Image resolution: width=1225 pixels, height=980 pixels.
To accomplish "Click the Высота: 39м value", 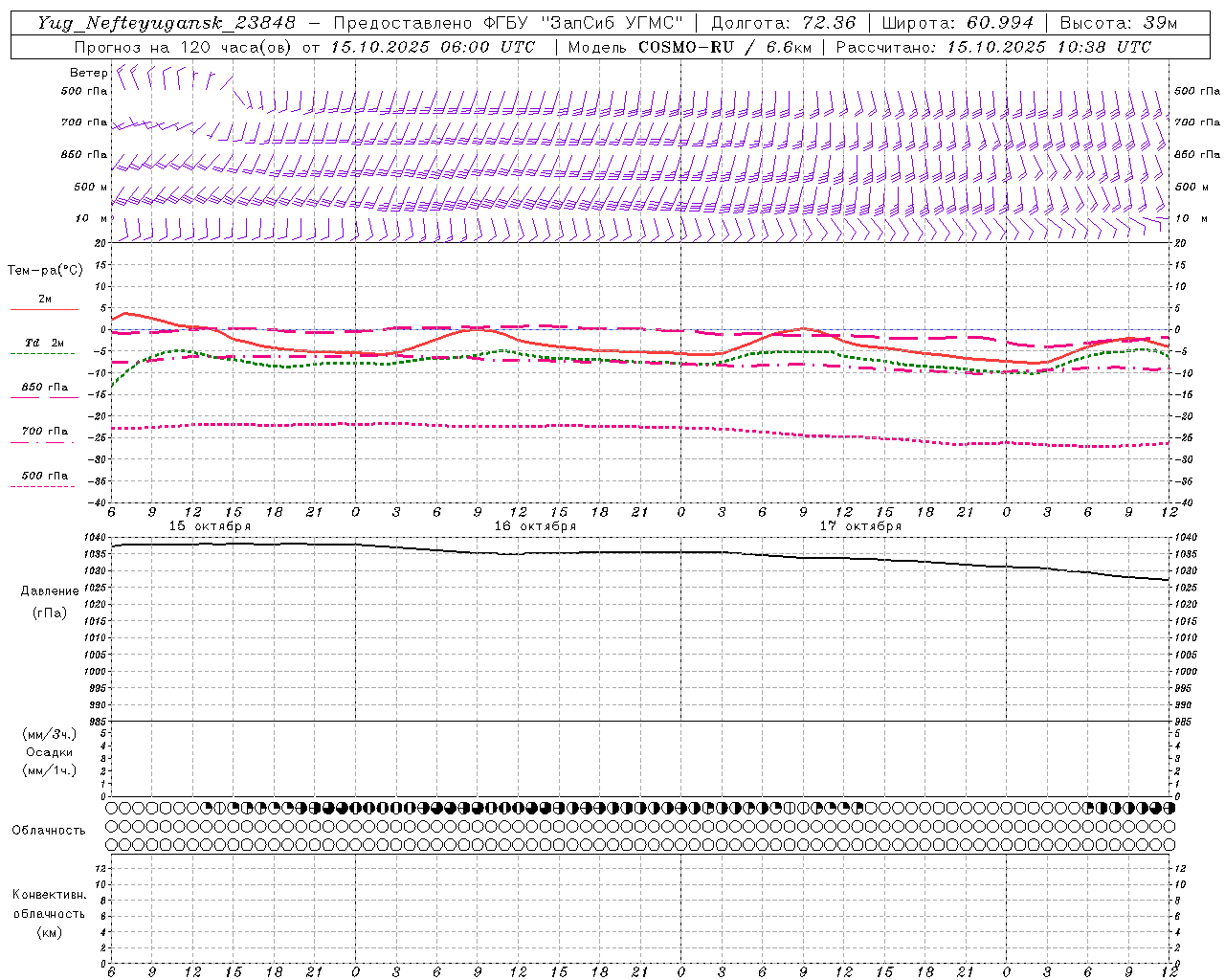I will 1119,23.
